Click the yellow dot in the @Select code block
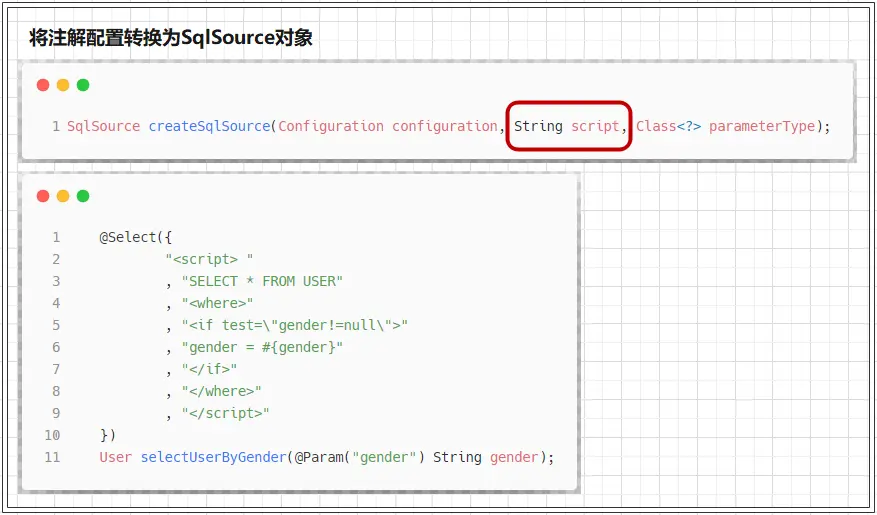This screenshot has width=877, height=515. pyautogui.click(x=63, y=196)
